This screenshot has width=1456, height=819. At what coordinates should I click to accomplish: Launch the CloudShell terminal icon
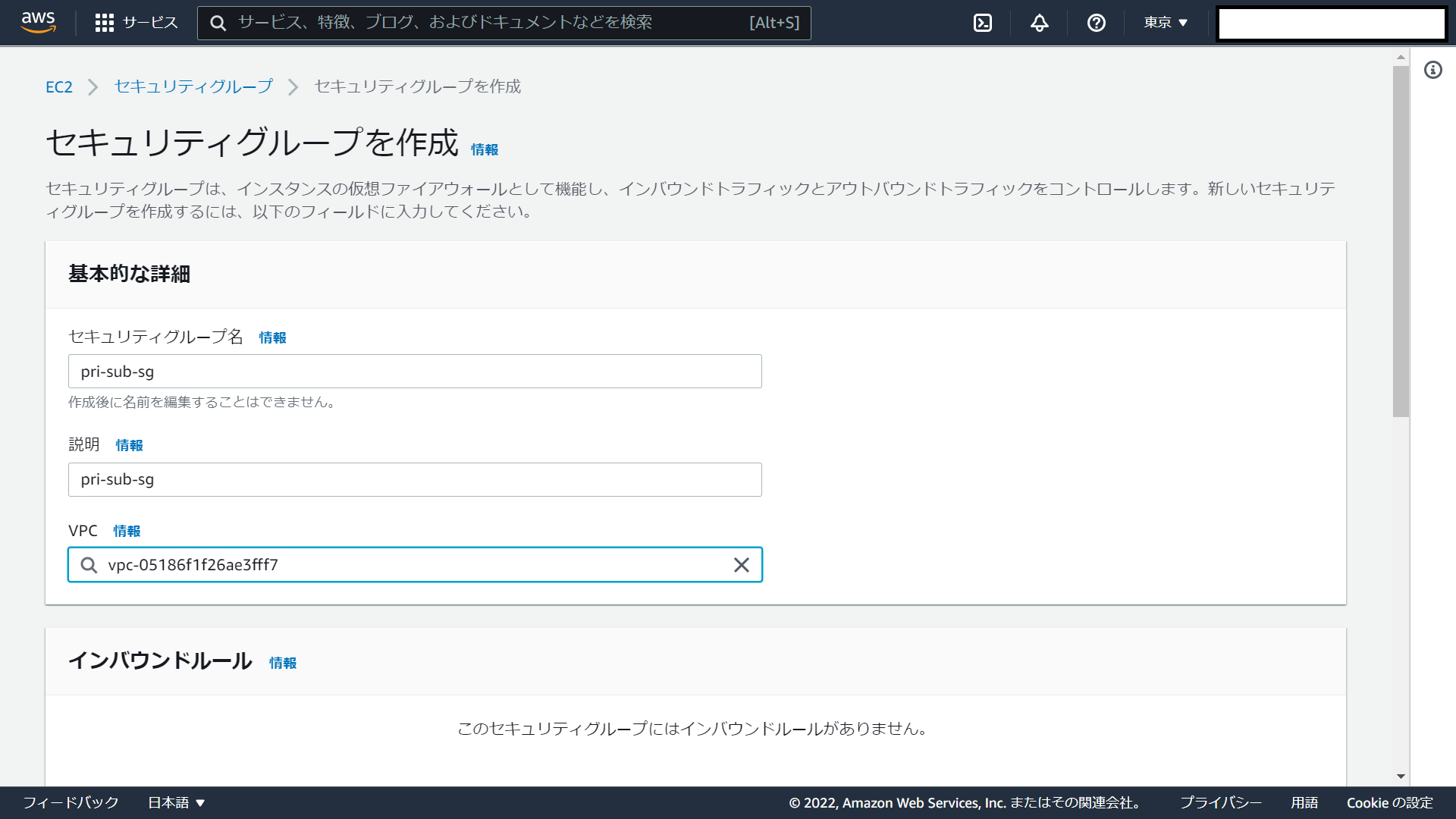(982, 23)
